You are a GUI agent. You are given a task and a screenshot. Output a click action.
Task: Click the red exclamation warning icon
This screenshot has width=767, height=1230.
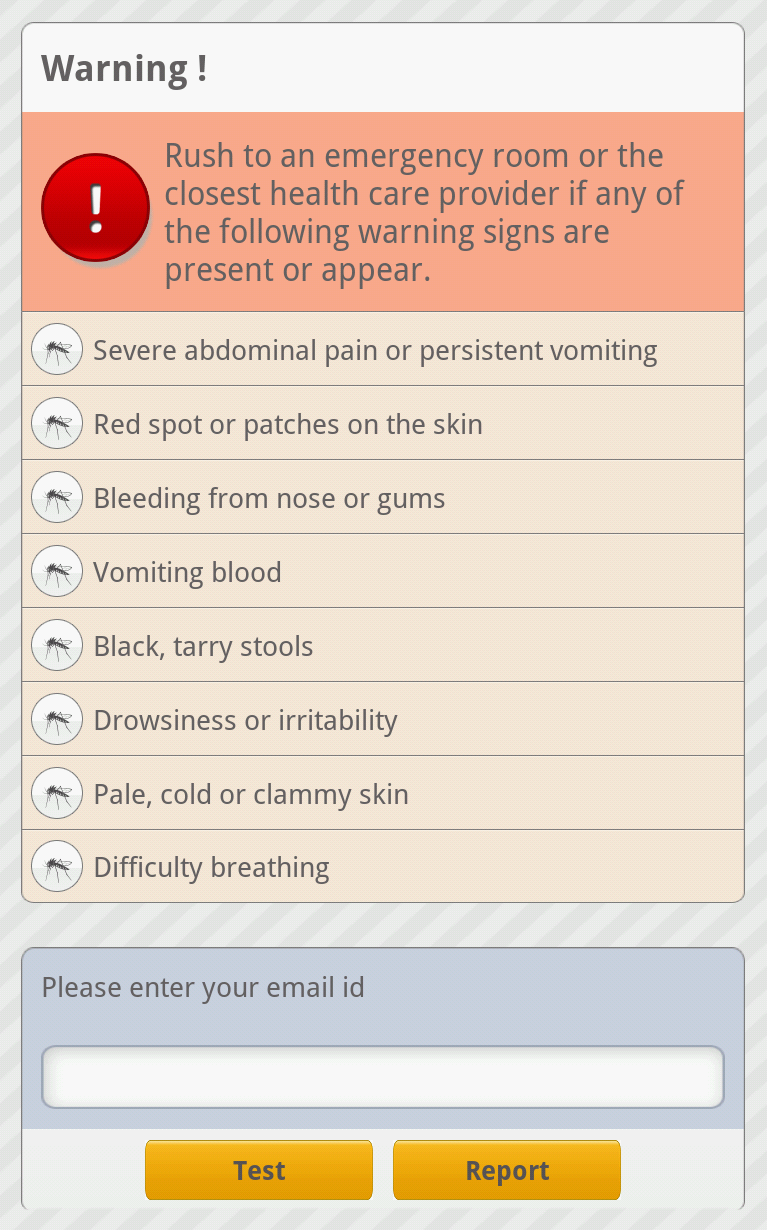[95, 208]
